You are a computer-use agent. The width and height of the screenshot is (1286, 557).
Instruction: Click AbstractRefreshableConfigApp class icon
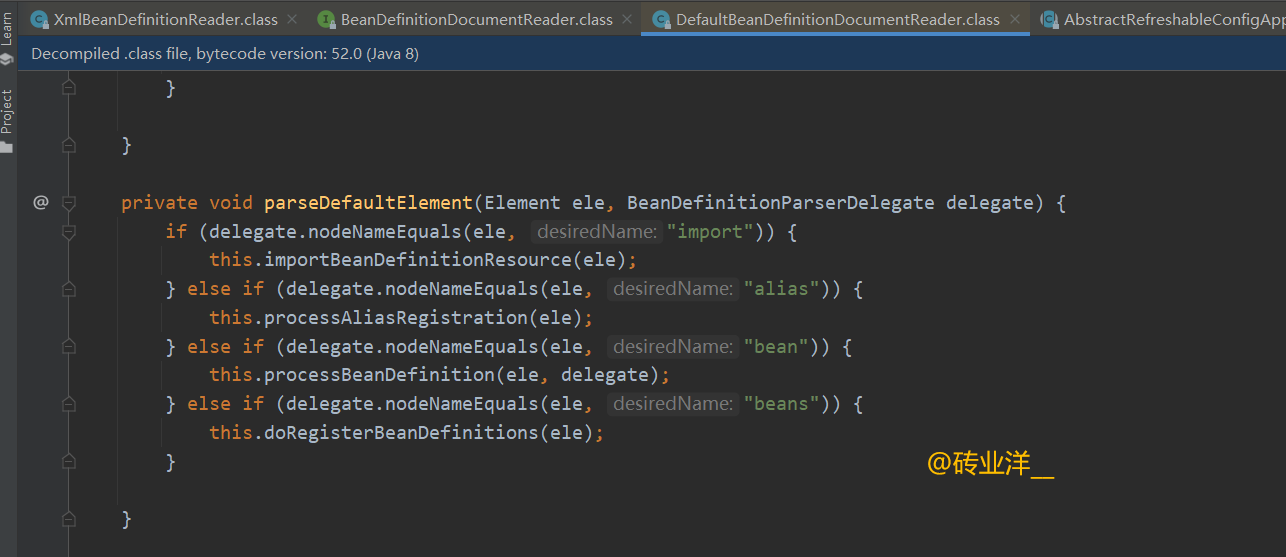1049,19
